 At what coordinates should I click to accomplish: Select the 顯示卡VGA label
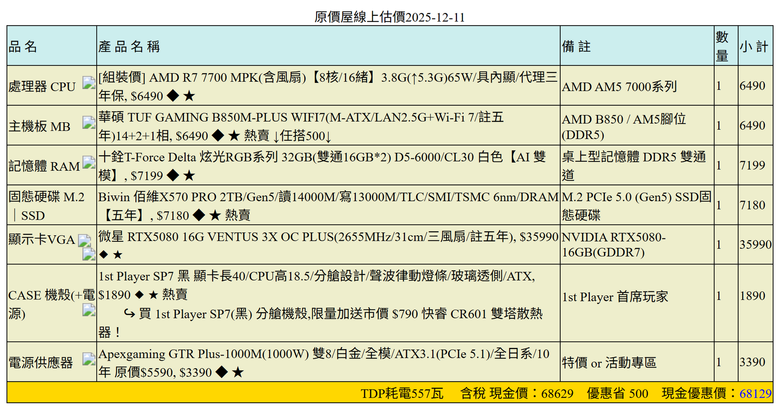coord(42,239)
